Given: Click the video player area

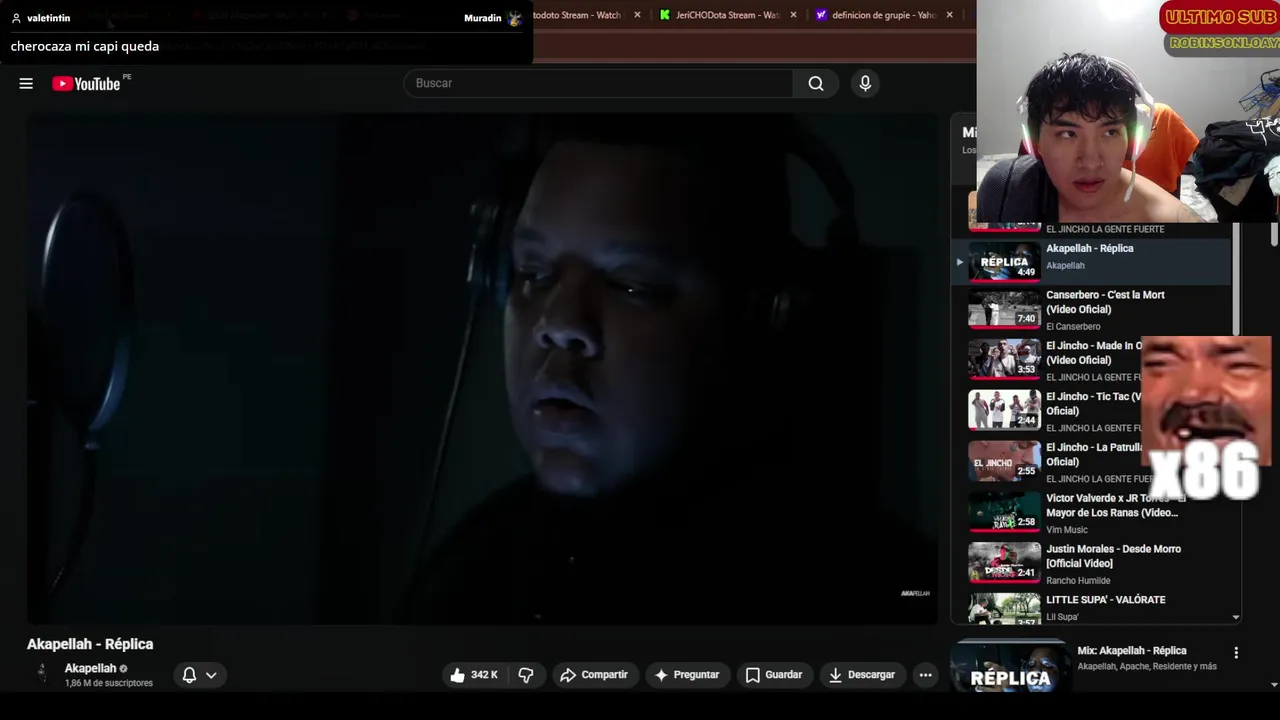Looking at the screenshot, I should [482, 368].
